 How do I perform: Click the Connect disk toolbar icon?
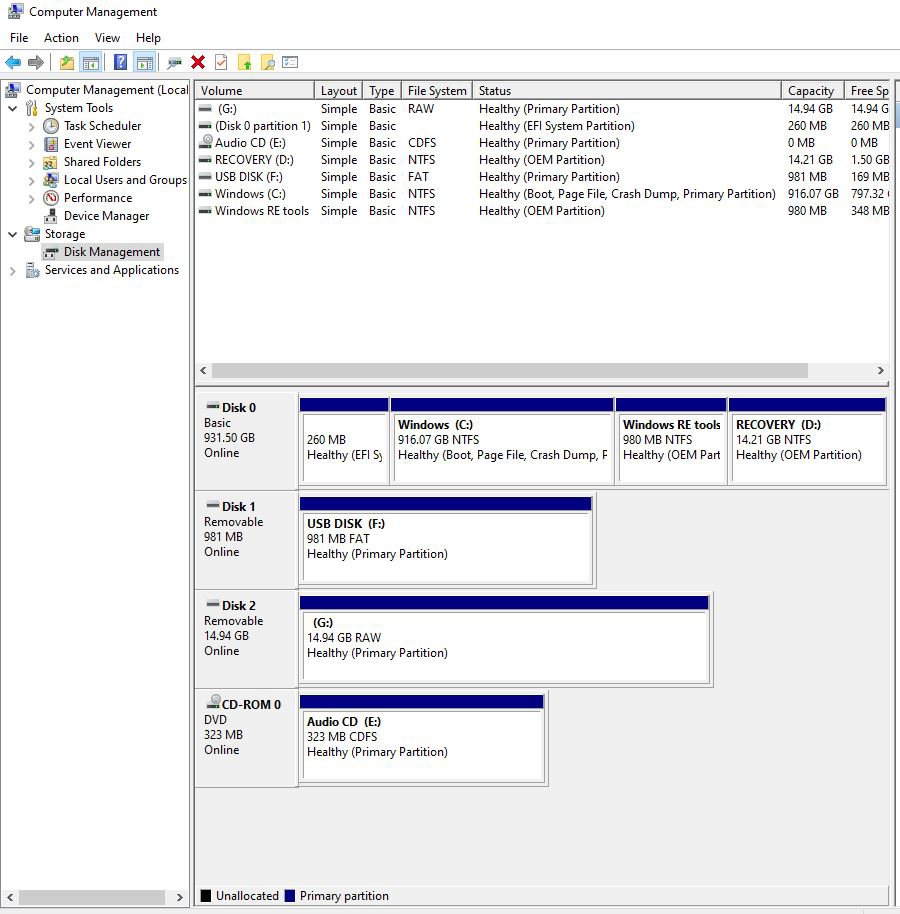174,62
